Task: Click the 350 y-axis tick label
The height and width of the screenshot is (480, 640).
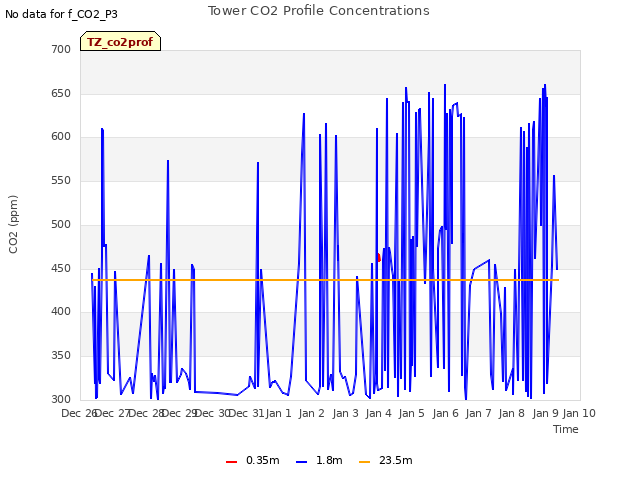Action: pyautogui.click(x=61, y=356)
